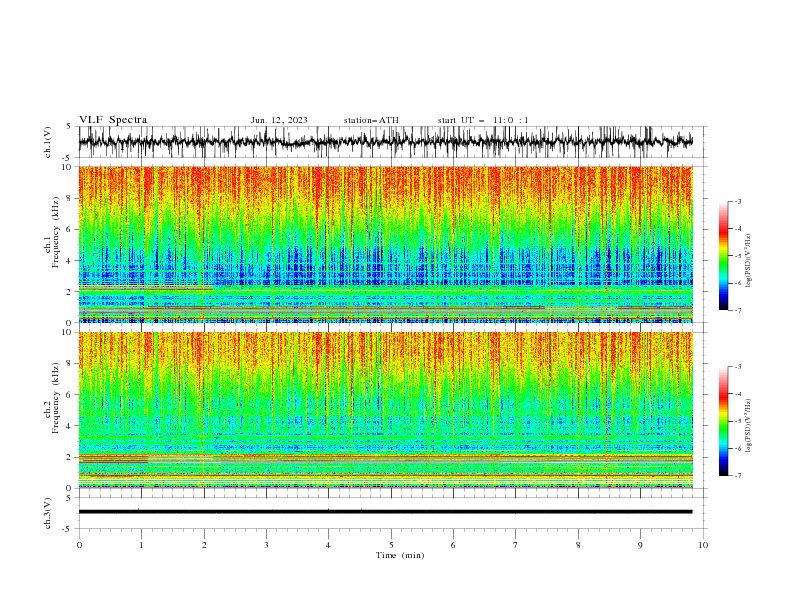Click the '-3' tick on the ch.1 color bar

click(738, 201)
